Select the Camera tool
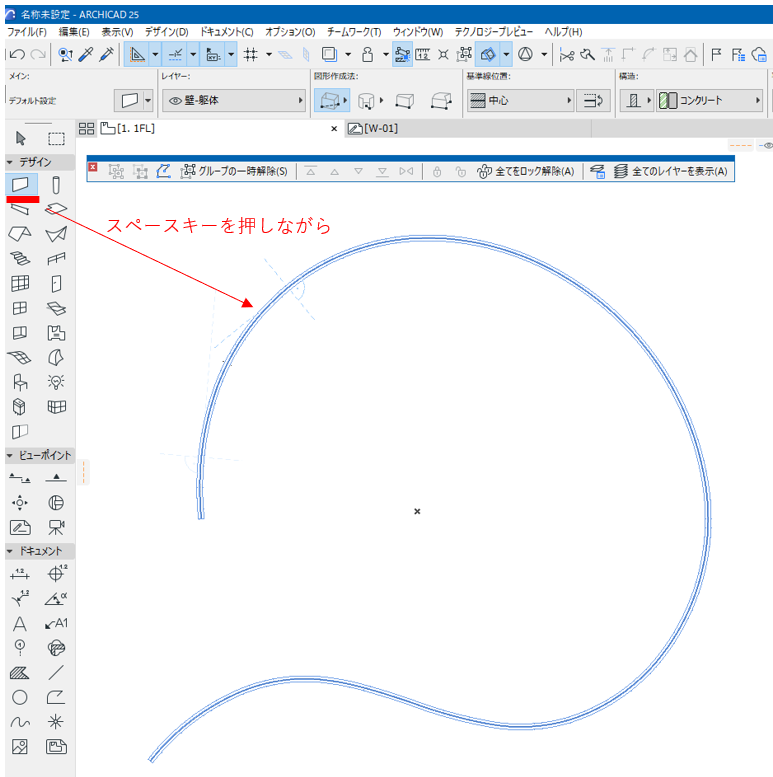Image resolution: width=773 pixels, height=777 pixels. [56, 527]
